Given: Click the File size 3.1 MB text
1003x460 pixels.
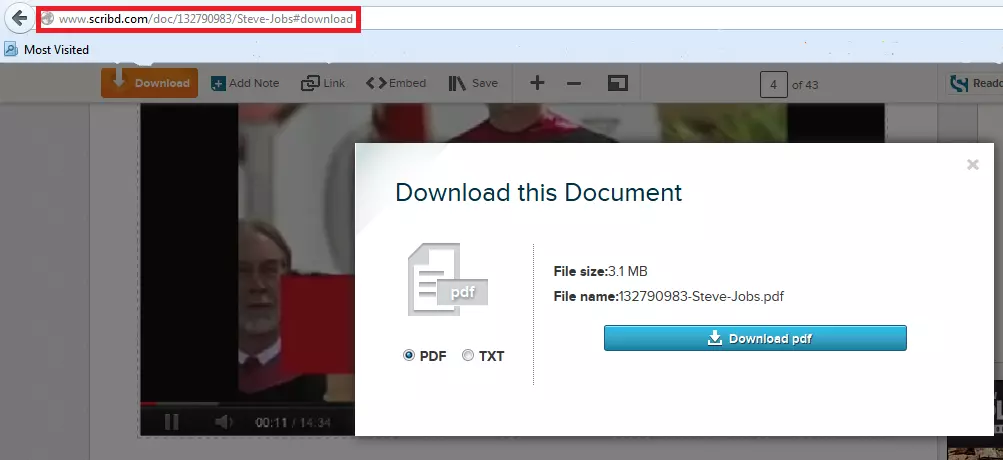Looking at the screenshot, I should pyautogui.click(x=600, y=271).
